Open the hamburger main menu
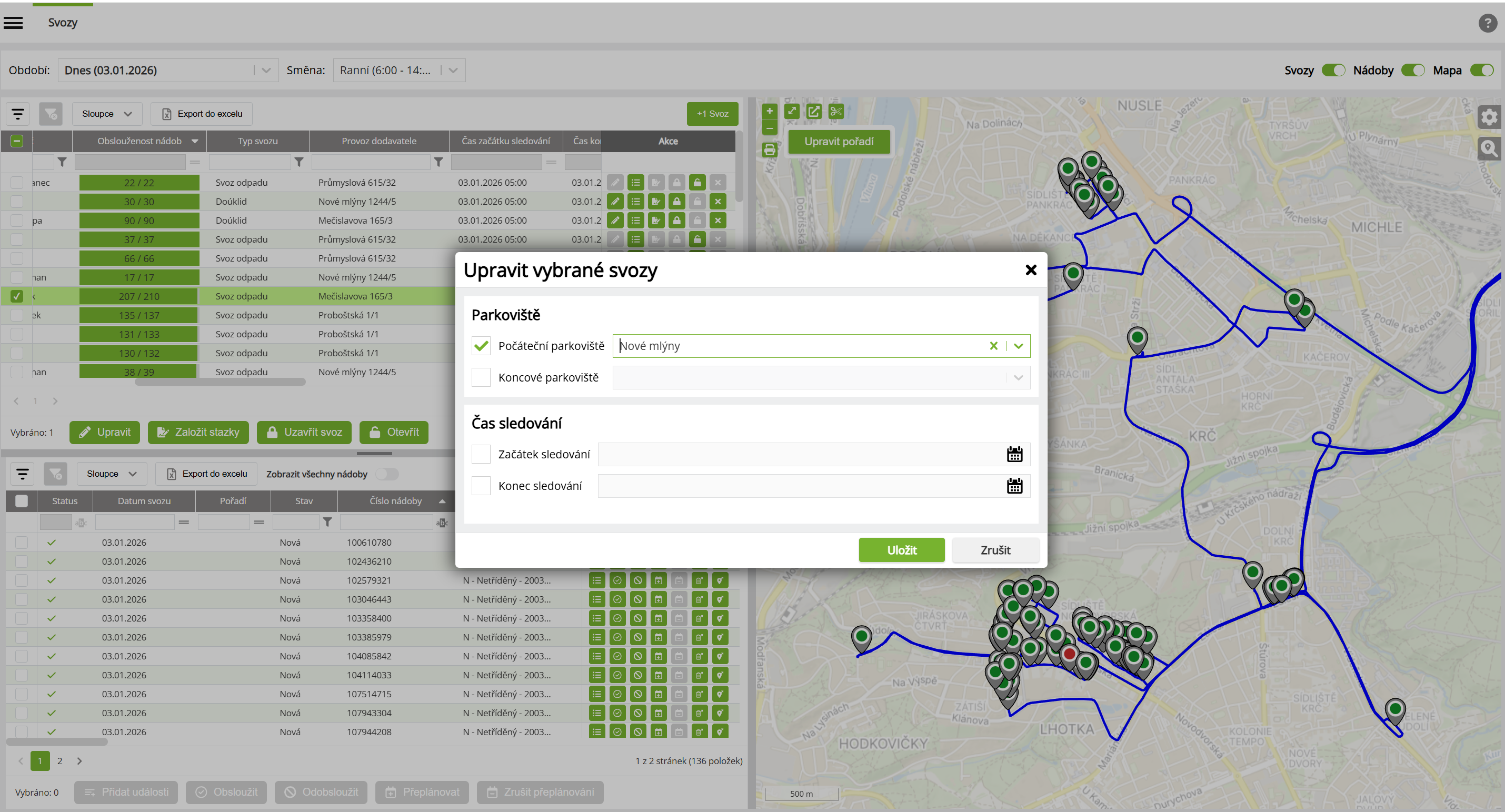This screenshot has height=812, width=1505. 13,23
